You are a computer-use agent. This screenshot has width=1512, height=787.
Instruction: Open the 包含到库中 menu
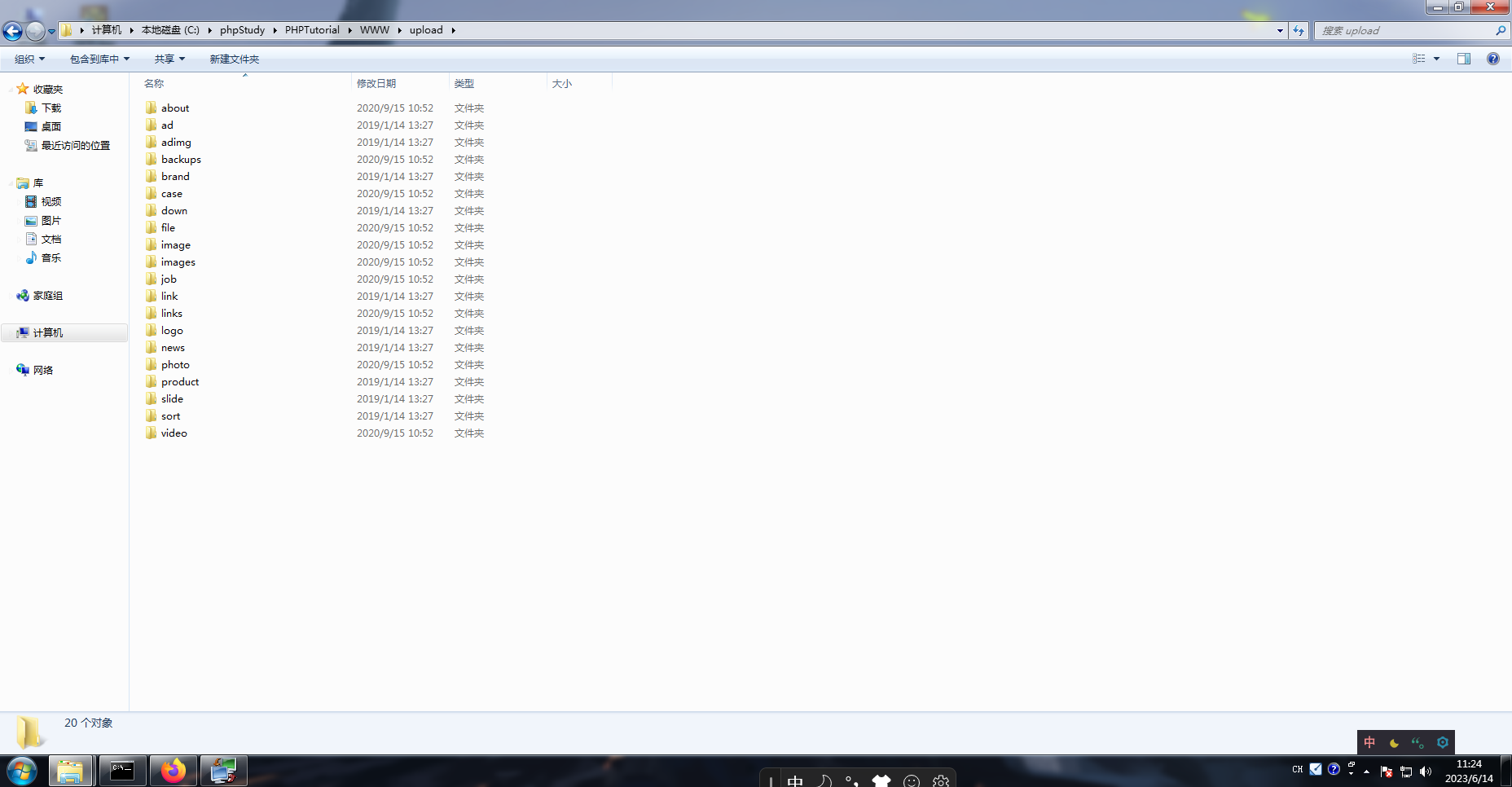click(x=98, y=58)
